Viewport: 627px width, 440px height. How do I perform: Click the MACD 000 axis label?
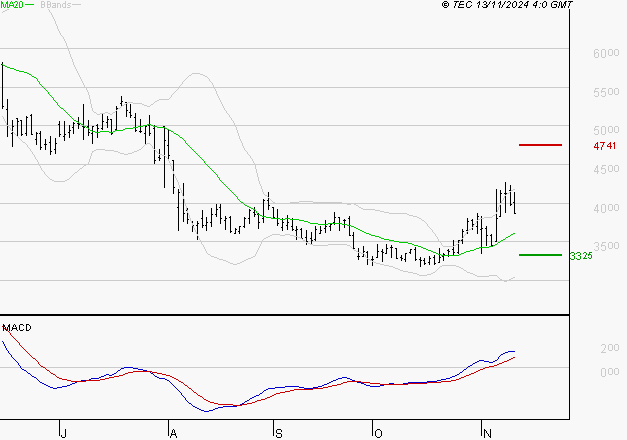tap(610, 372)
